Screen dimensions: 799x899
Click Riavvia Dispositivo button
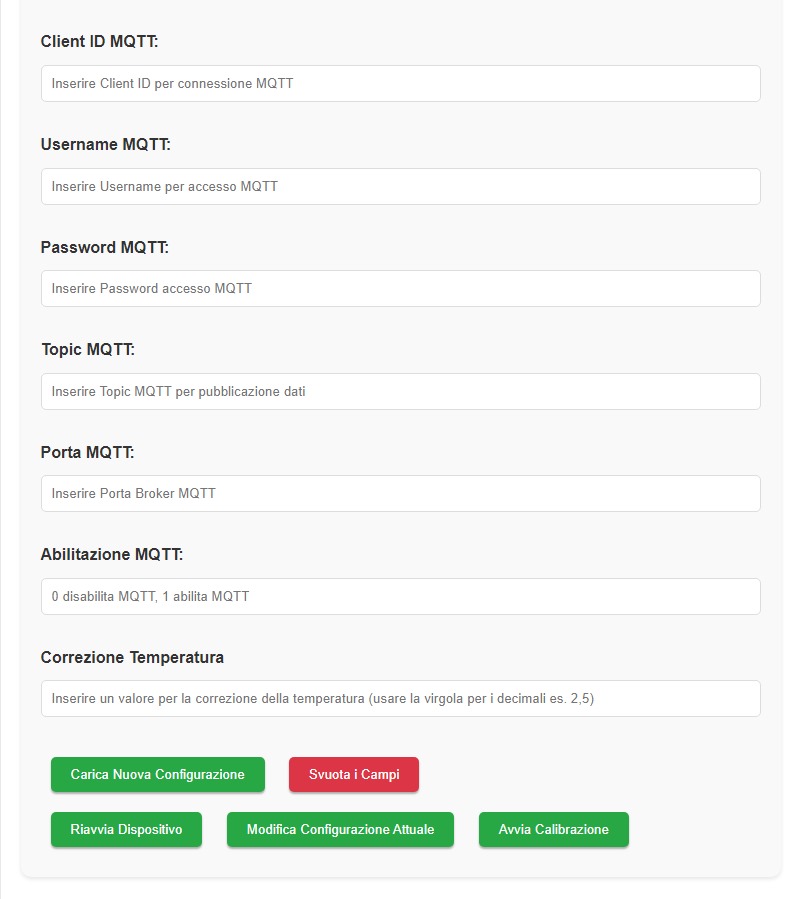coord(126,830)
